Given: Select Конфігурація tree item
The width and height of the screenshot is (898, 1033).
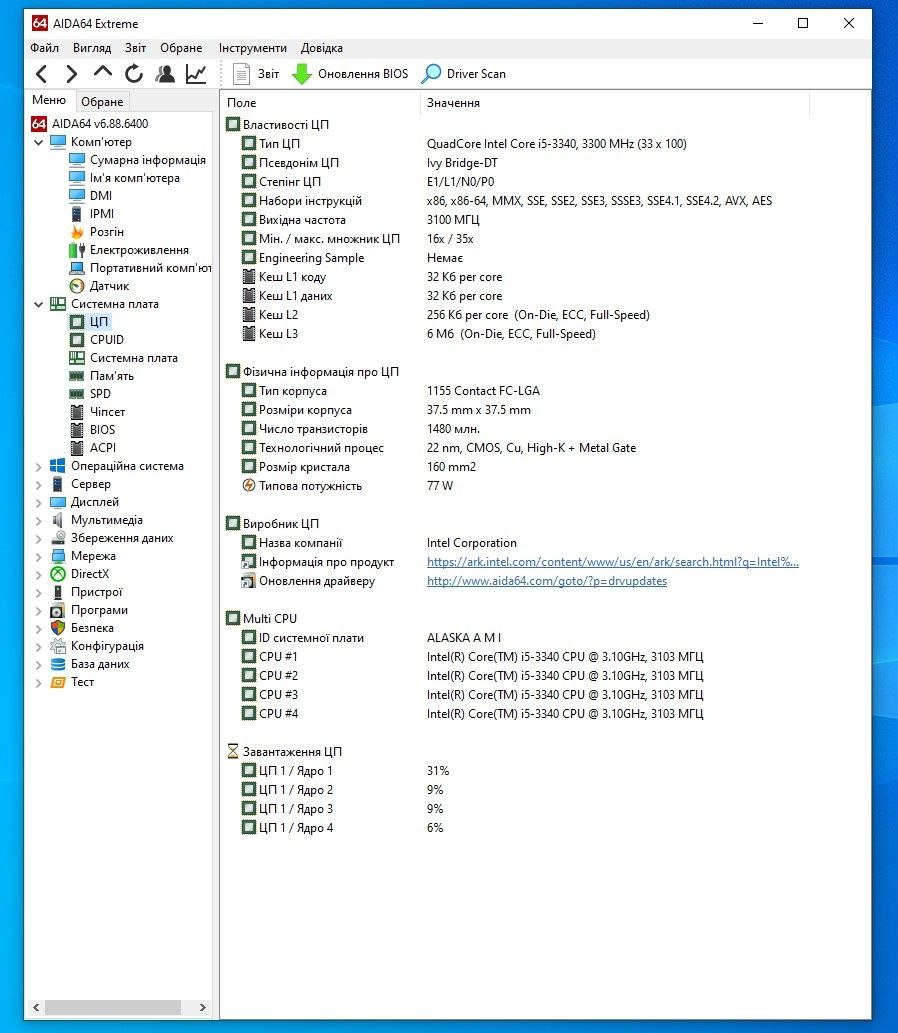Looking at the screenshot, I should [x=97, y=646].
